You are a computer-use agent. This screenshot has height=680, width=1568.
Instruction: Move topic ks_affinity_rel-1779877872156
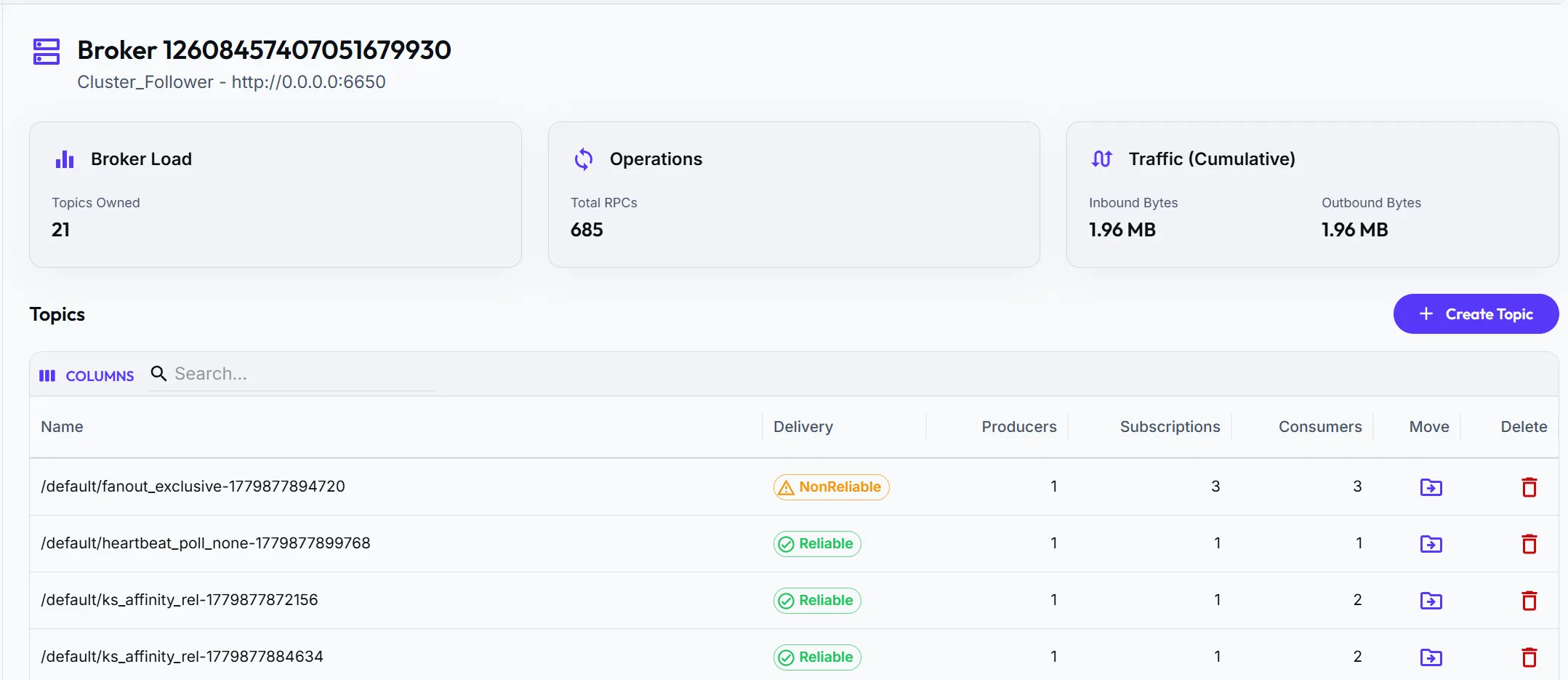point(1431,600)
